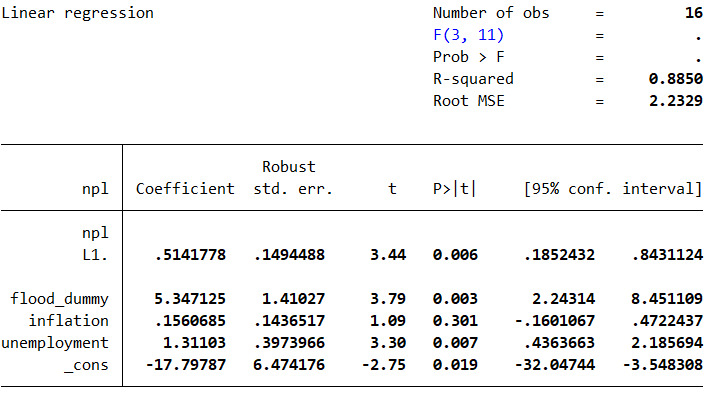
Task: Select the Root MSE value 2.2329
Action: click(x=676, y=101)
